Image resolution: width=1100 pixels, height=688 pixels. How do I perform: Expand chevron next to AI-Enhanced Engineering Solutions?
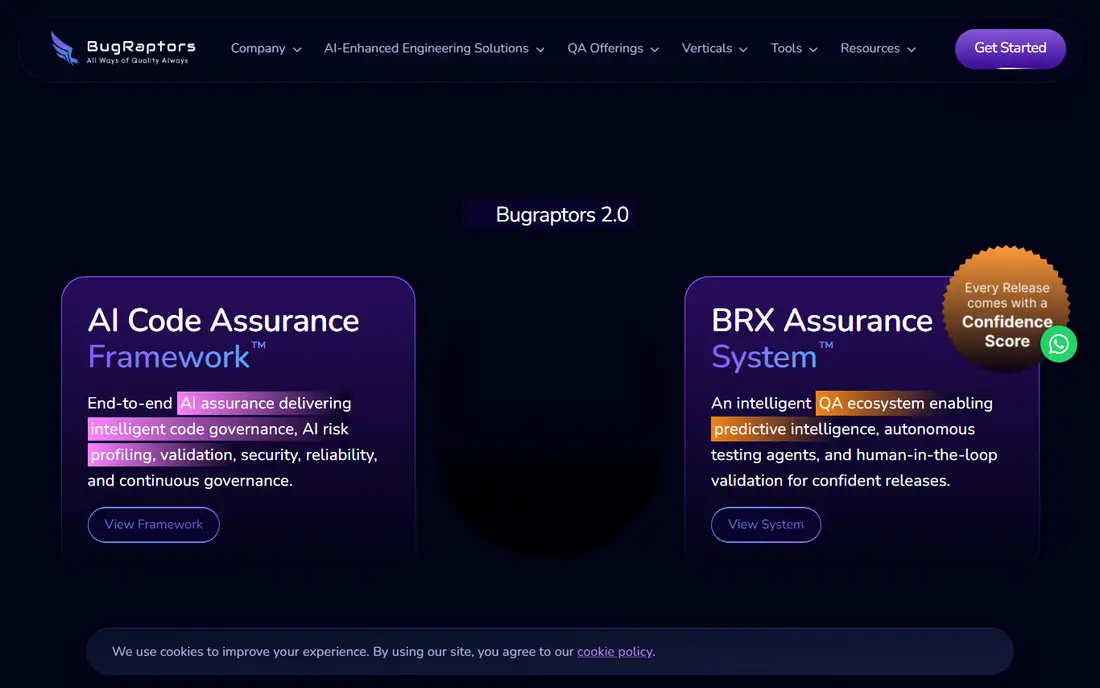(x=540, y=50)
